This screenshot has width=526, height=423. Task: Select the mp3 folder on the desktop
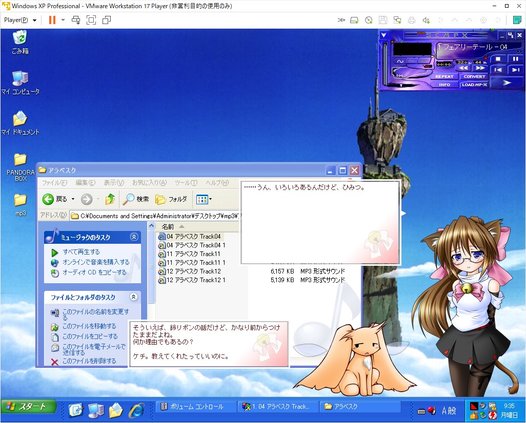[20, 205]
